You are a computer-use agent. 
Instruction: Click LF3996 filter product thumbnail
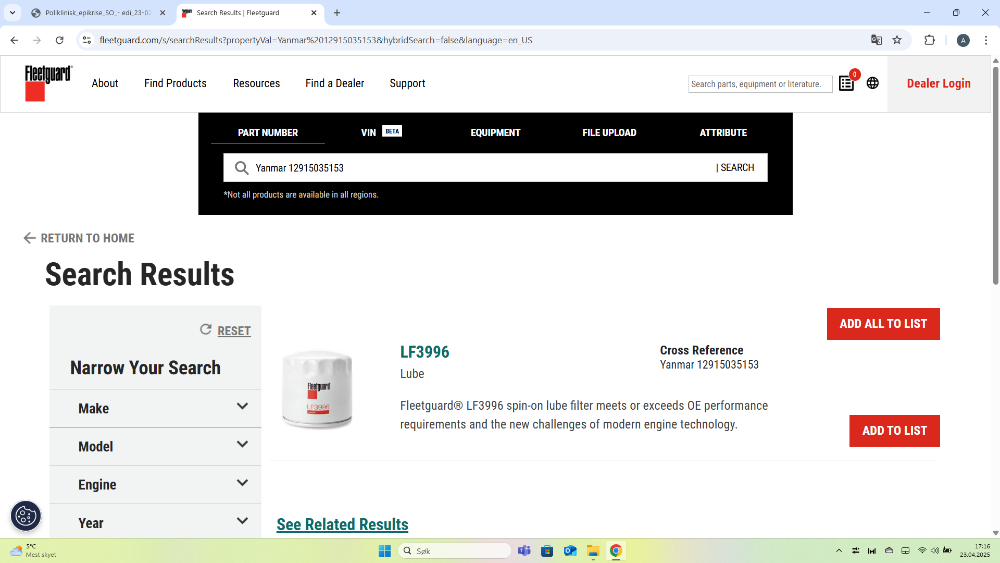pyautogui.click(x=317, y=390)
